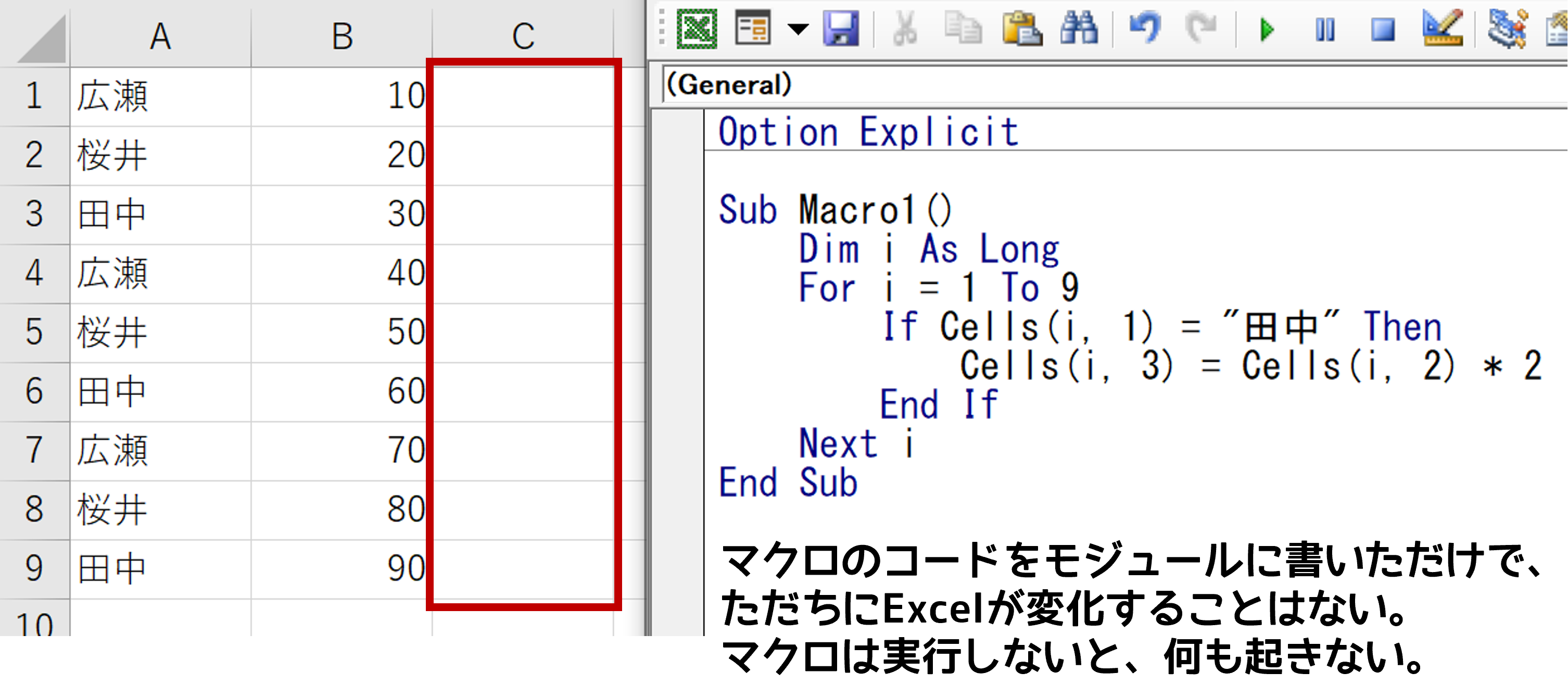Open the Project Explorer icon
Screen dimensions: 1568x685
point(1508,29)
